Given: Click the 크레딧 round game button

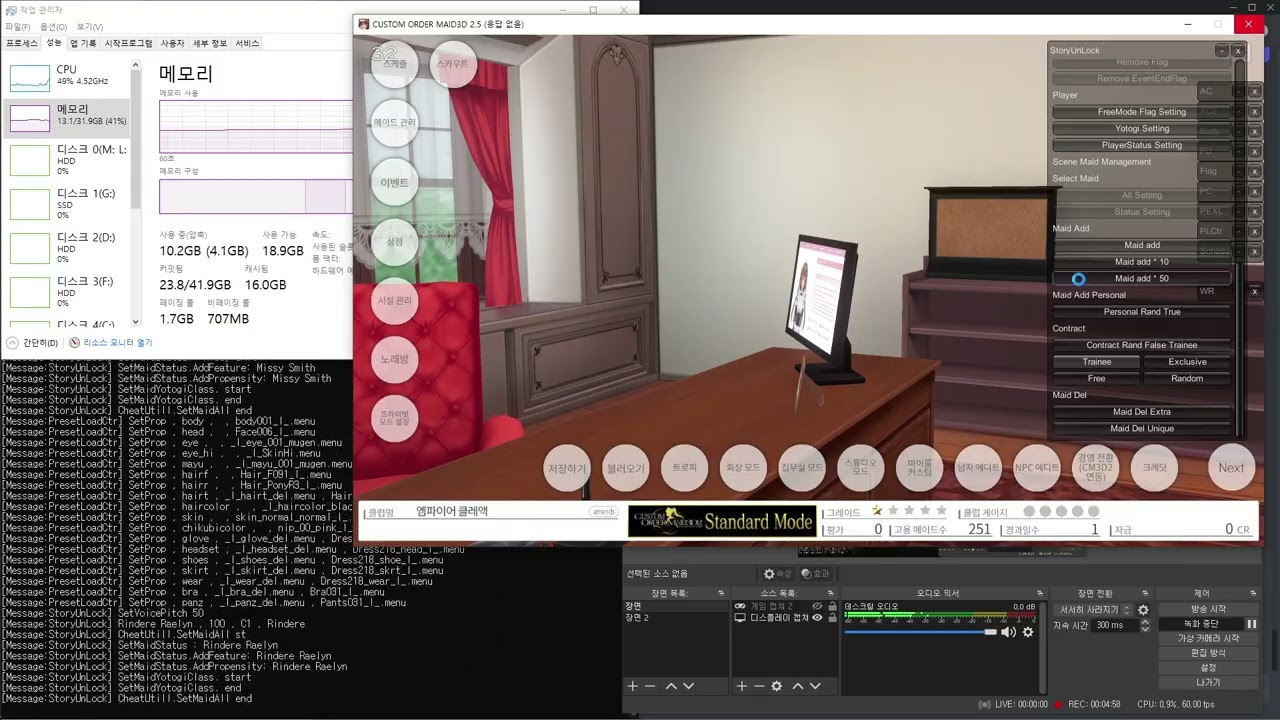Looking at the screenshot, I should pyautogui.click(x=1154, y=468).
